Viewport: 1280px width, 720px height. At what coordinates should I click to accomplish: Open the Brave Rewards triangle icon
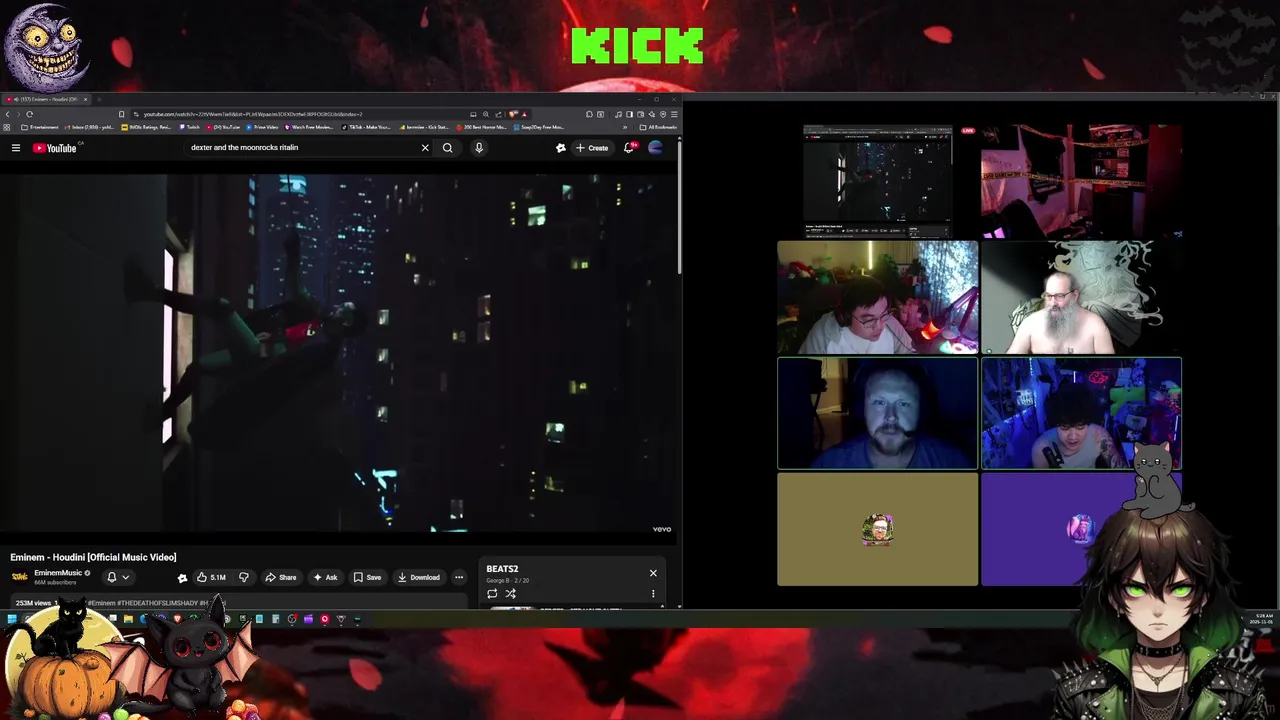[525, 114]
